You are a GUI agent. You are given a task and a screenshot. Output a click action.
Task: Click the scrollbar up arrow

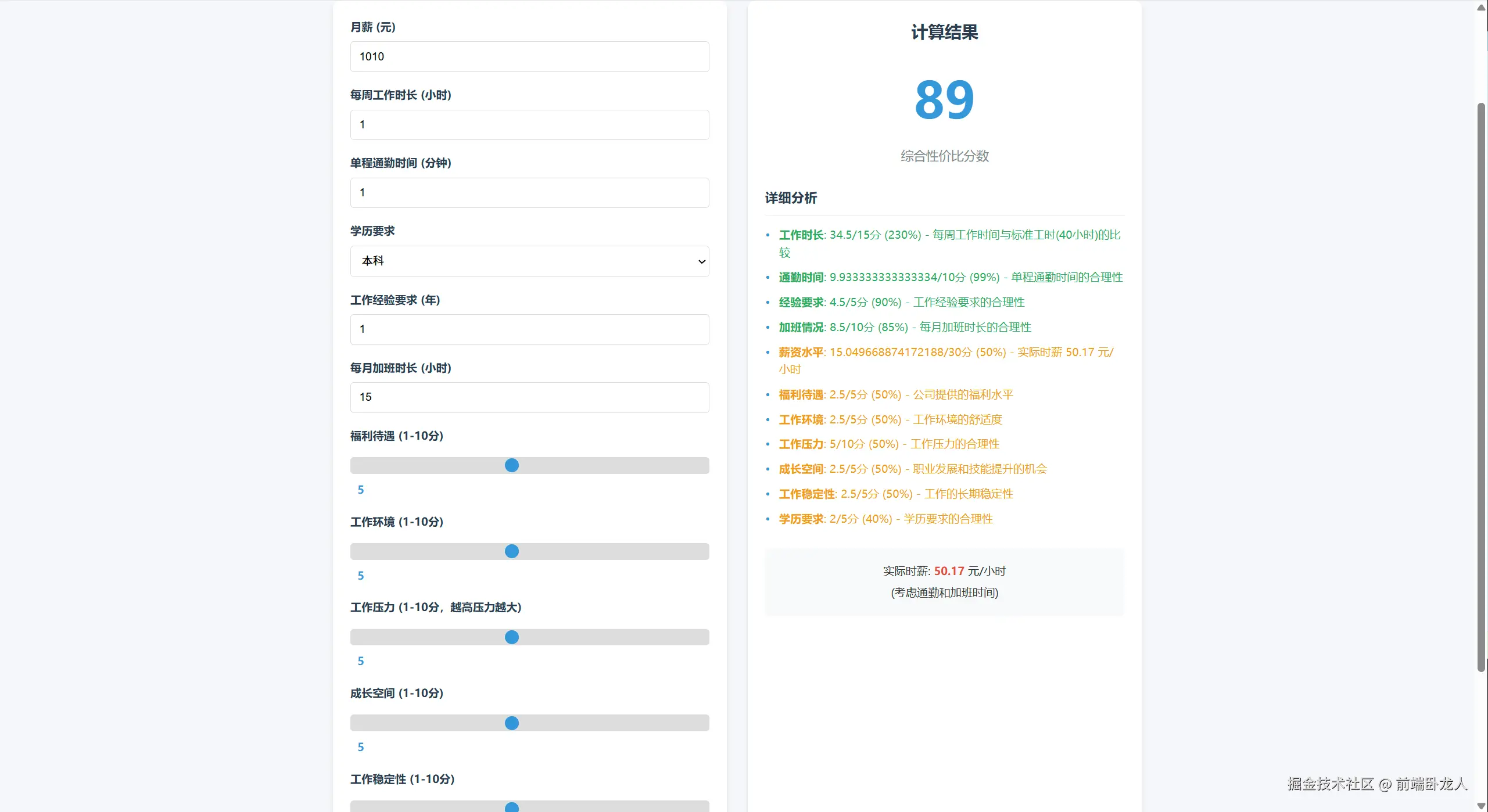point(1481,7)
